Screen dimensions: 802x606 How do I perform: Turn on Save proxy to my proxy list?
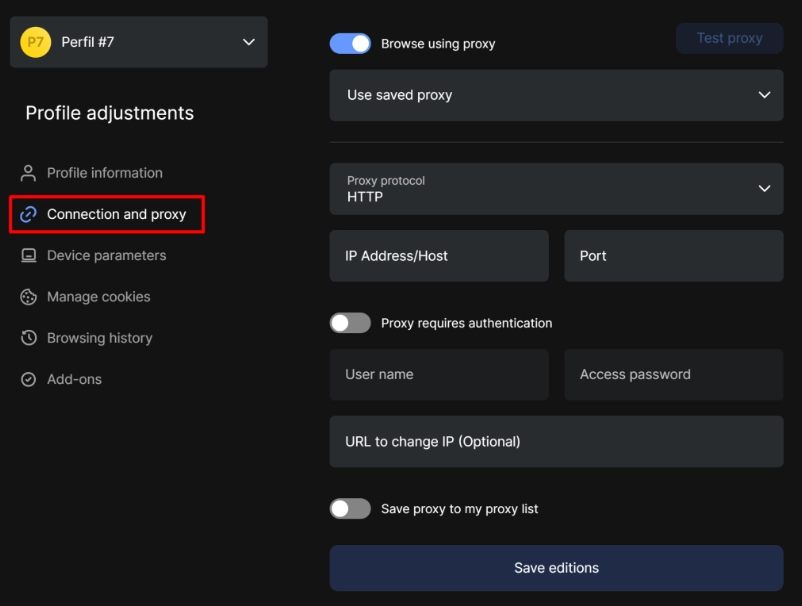coord(352,508)
